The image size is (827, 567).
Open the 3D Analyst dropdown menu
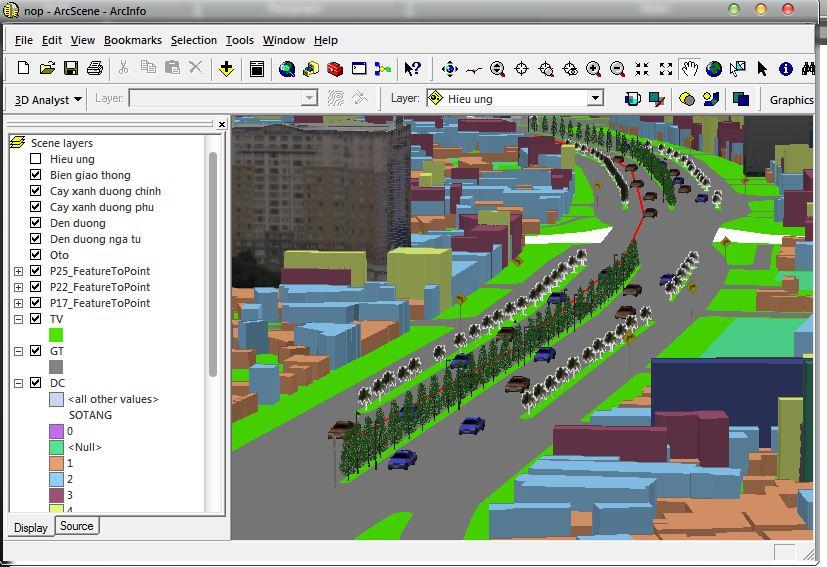[44, 99]
